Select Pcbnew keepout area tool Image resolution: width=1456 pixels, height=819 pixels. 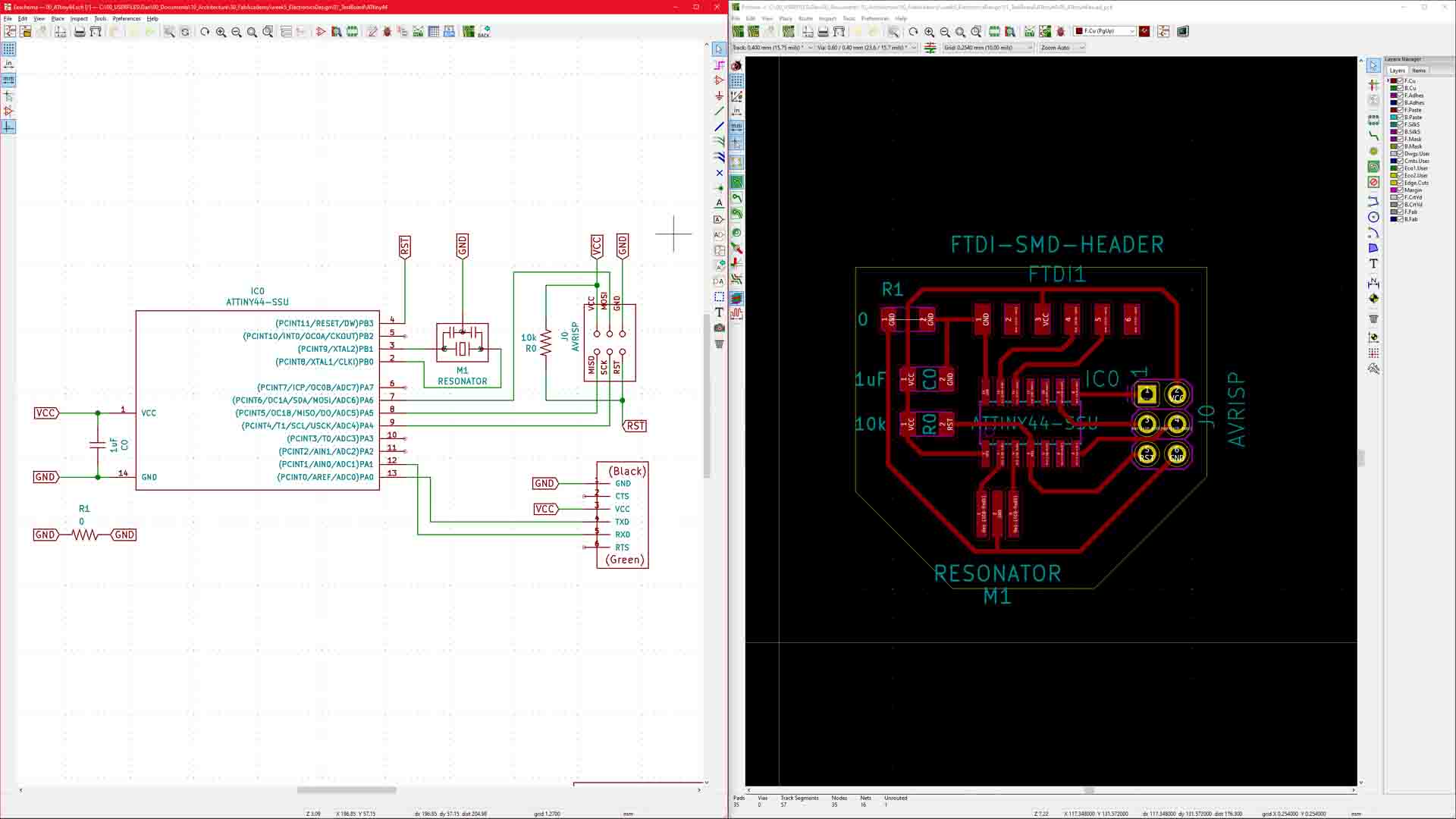pos(1373,182)
